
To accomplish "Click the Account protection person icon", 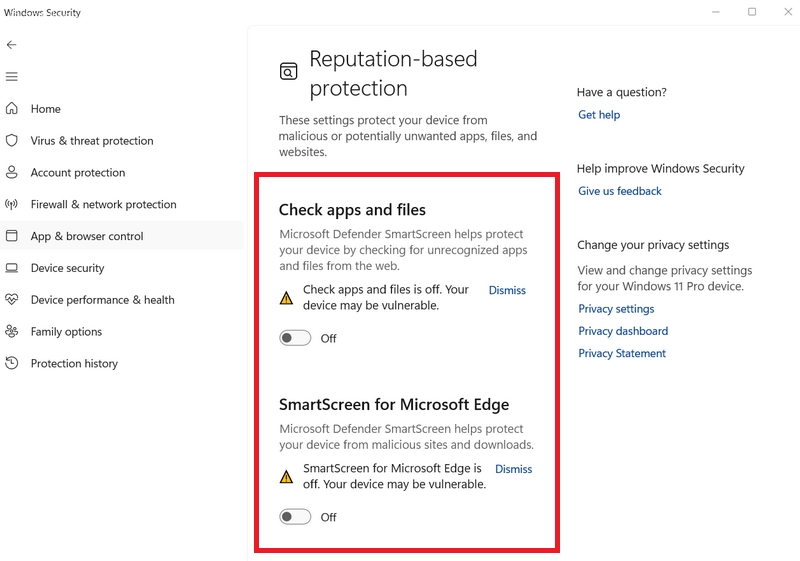I will [12, 172].
